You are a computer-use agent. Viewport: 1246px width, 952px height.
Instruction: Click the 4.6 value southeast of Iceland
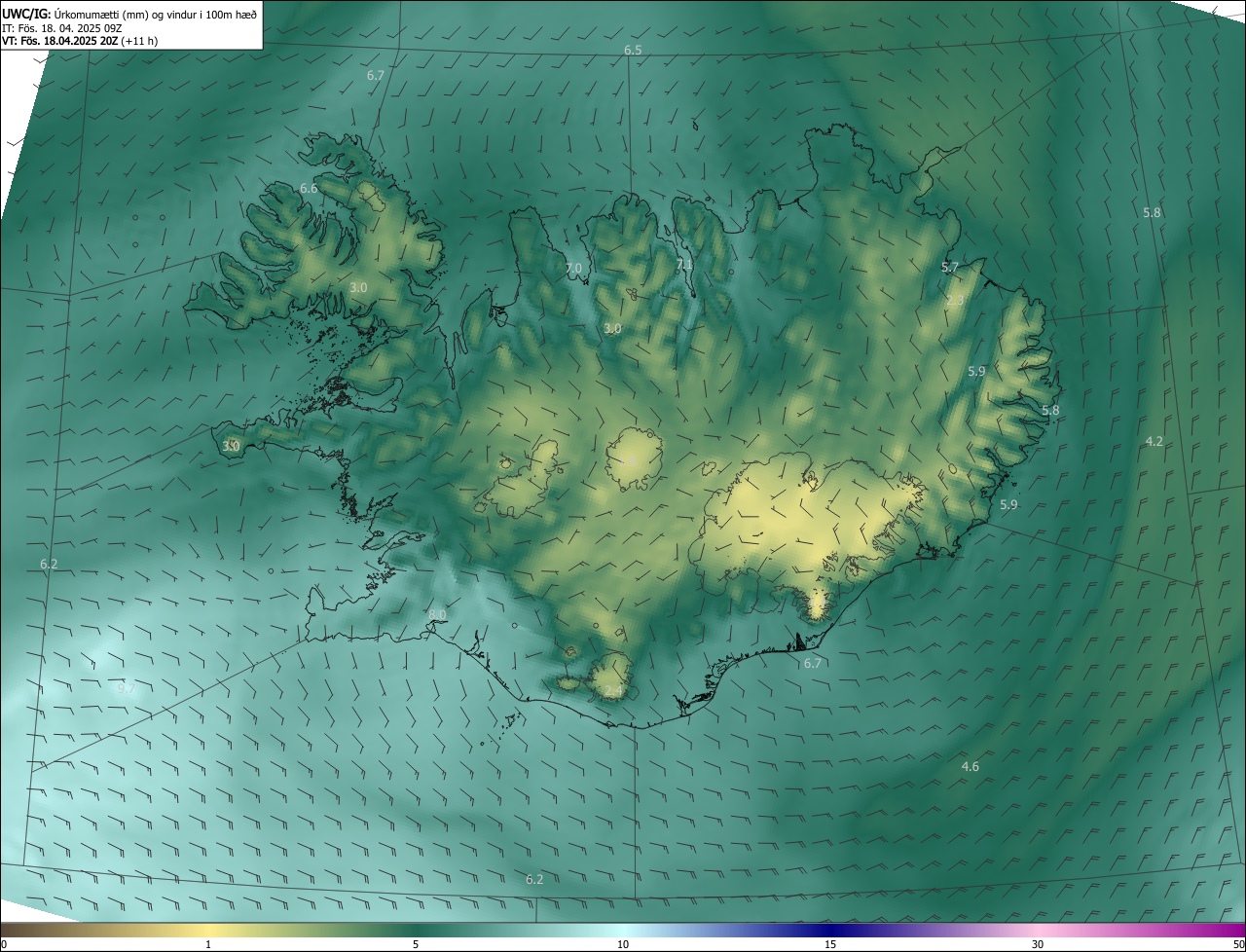pos(970,767)
